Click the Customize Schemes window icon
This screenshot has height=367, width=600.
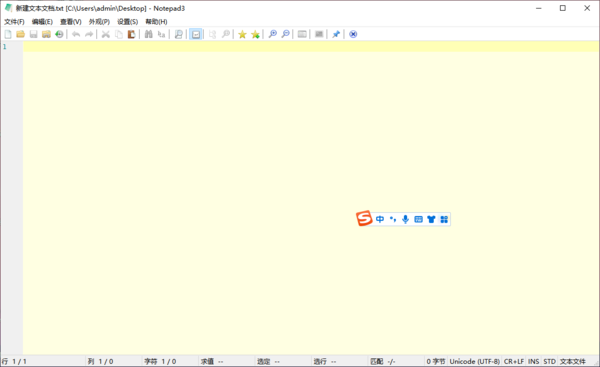[302, 34]
